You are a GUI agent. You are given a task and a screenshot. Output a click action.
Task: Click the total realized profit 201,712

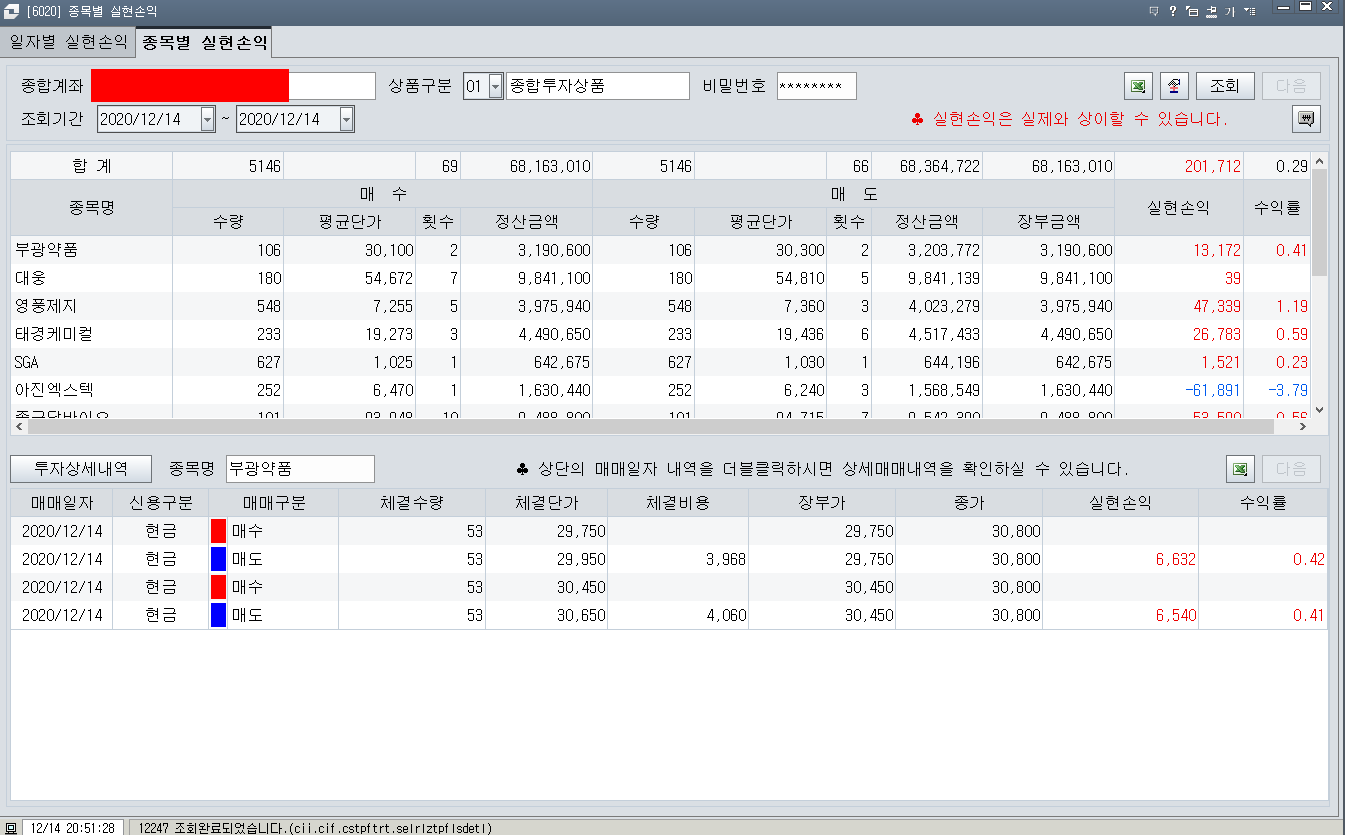pyautogui.click(x=1212, y=166)
